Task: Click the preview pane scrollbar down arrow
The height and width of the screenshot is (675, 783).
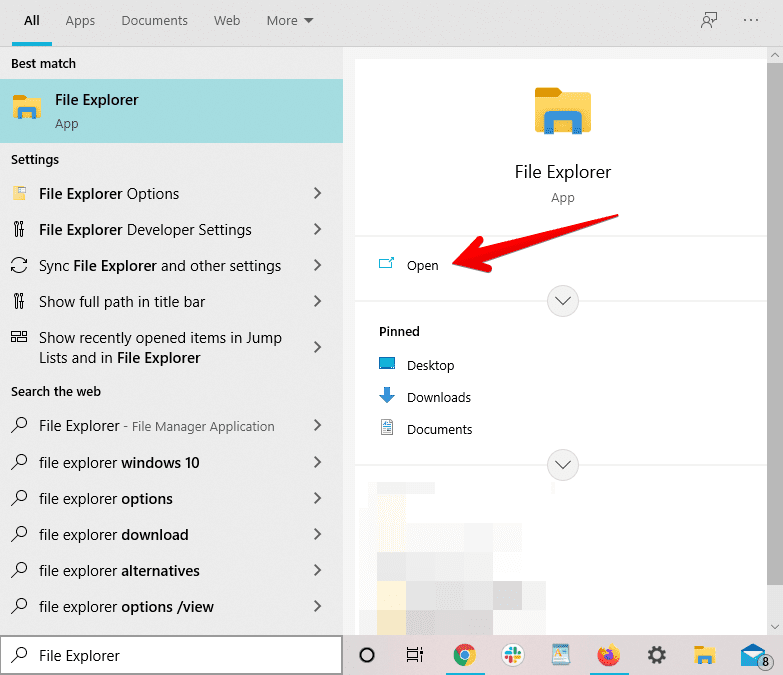Action: click(775, 627)
